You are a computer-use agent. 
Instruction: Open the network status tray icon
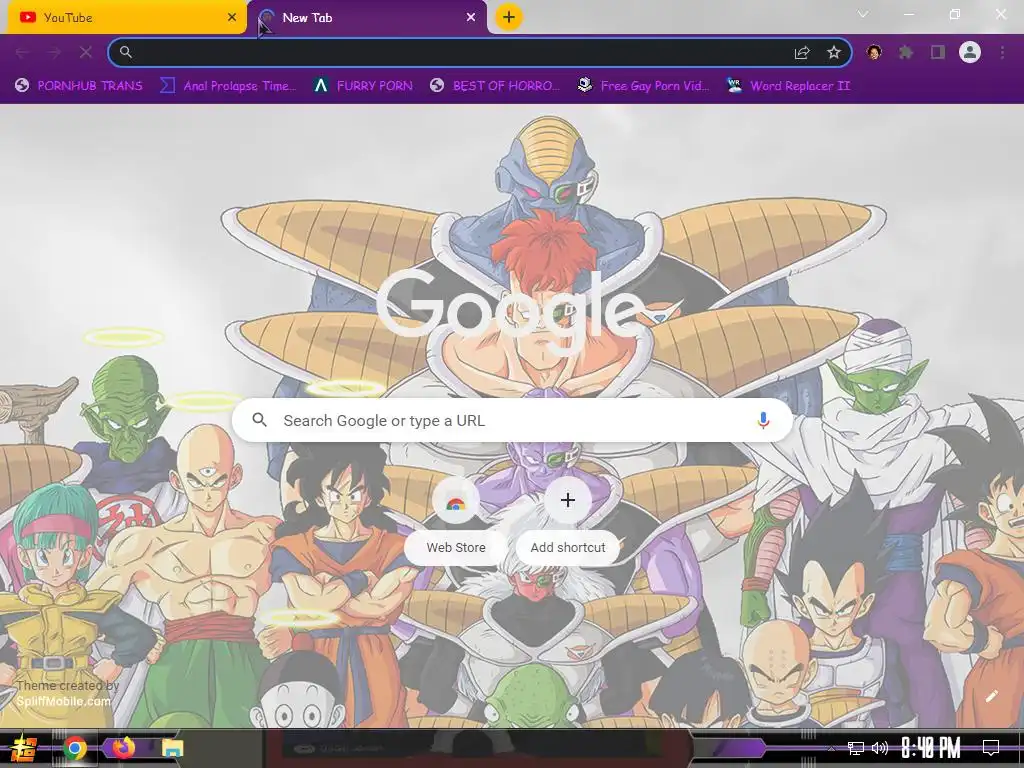coord(856,748)
